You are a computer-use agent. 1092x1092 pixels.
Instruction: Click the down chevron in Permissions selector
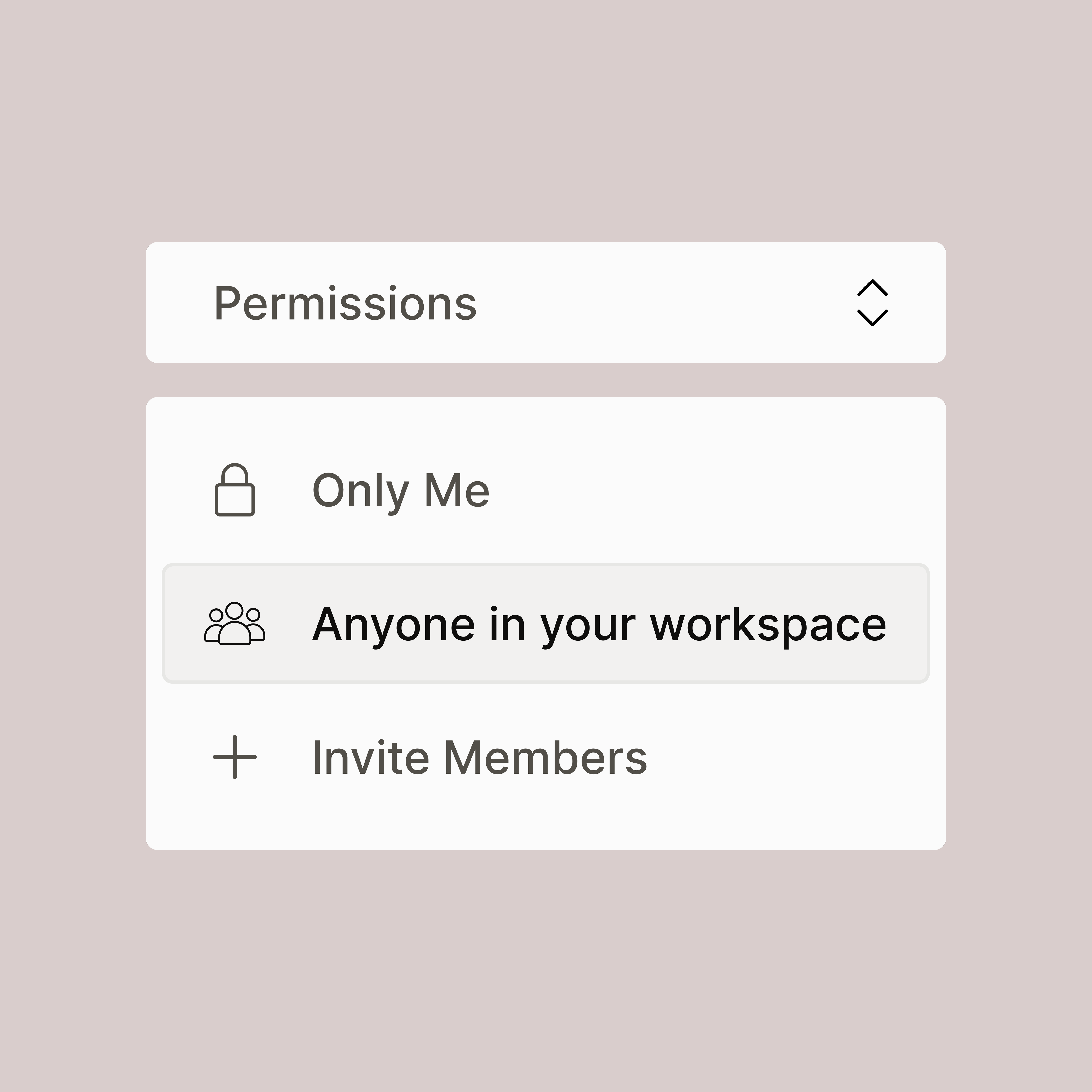click(x=872, y=318)
